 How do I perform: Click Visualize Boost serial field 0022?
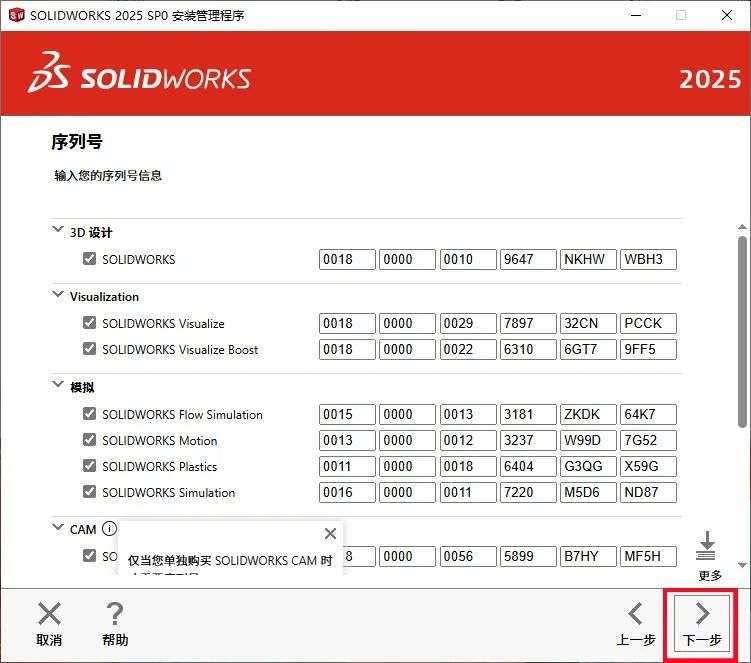click(x=468, y=349)
